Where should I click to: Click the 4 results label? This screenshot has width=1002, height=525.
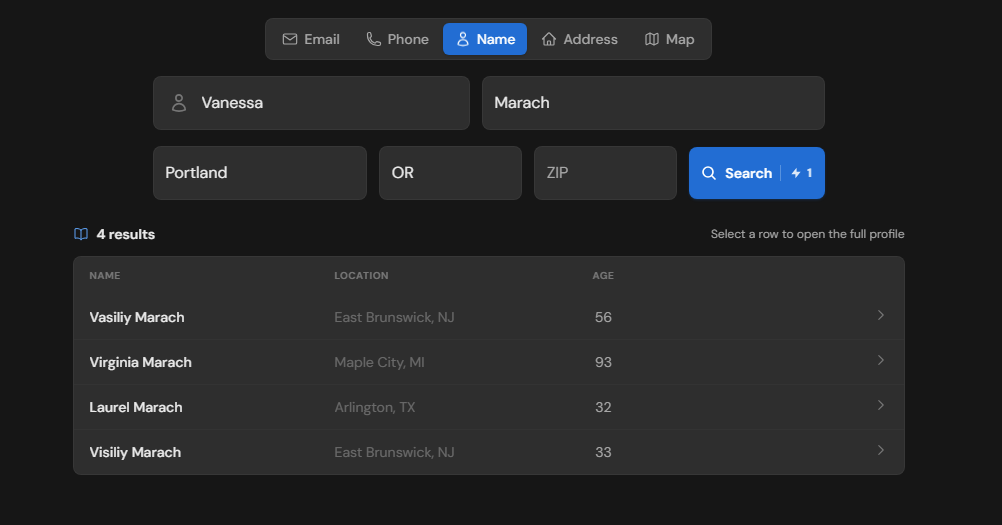[126, 234]
